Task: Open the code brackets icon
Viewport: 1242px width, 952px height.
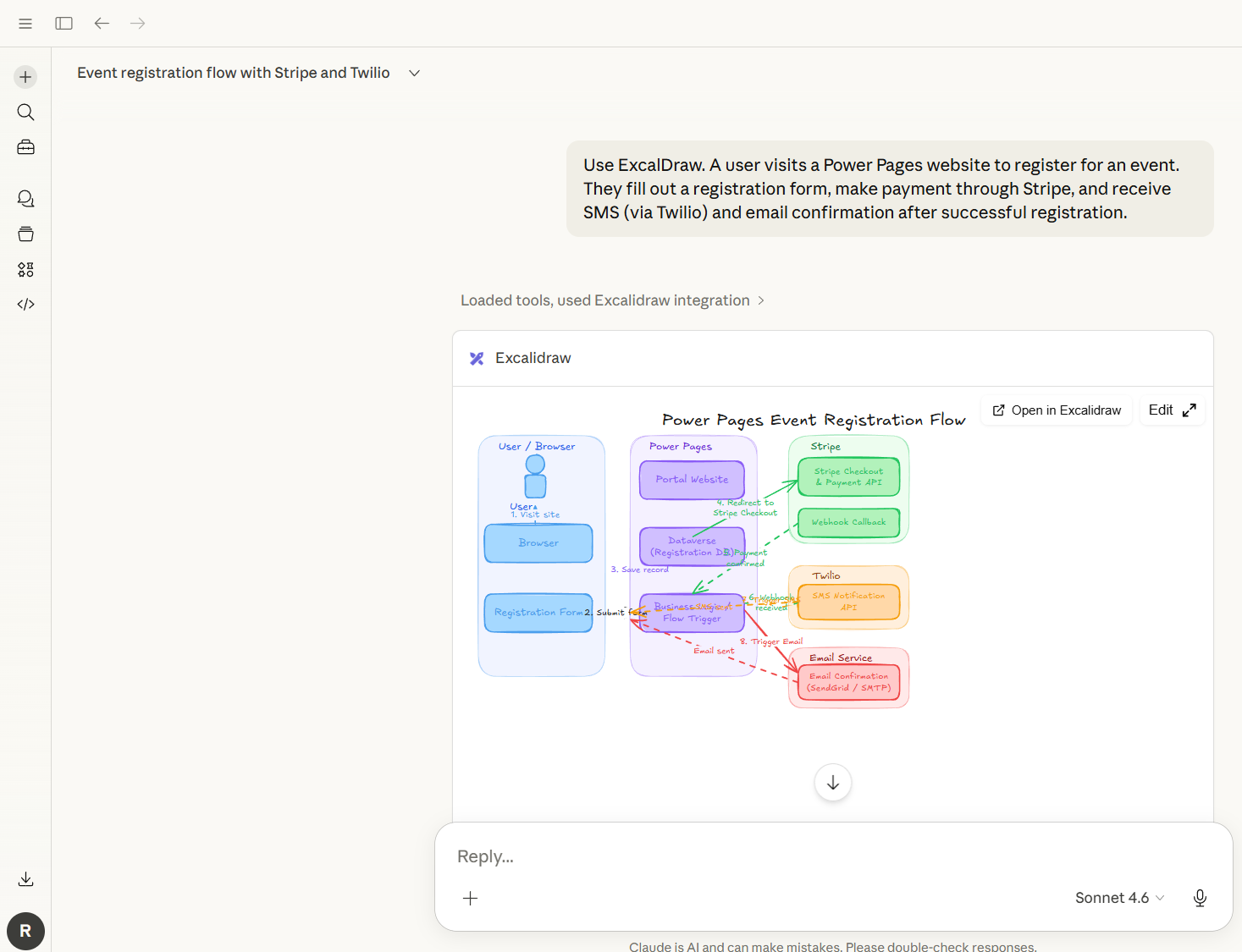Action: [x=25, y=305]
